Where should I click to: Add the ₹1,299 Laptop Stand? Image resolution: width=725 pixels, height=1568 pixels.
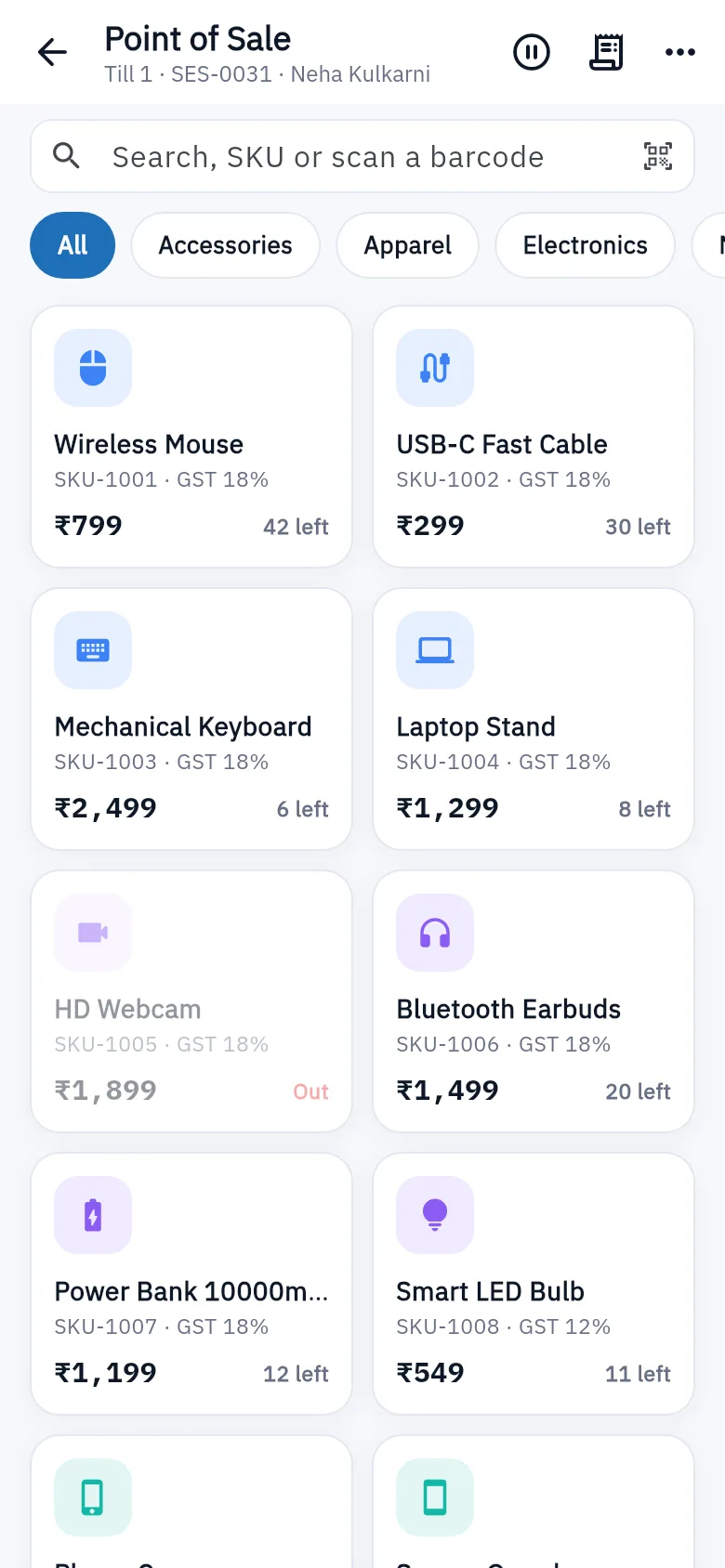[534, 719]
